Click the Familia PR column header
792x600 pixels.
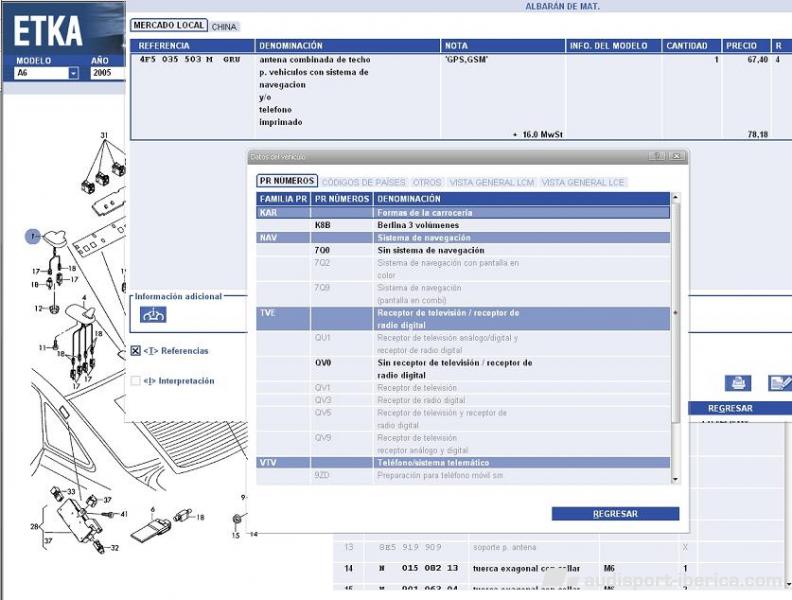coord(283,198)
